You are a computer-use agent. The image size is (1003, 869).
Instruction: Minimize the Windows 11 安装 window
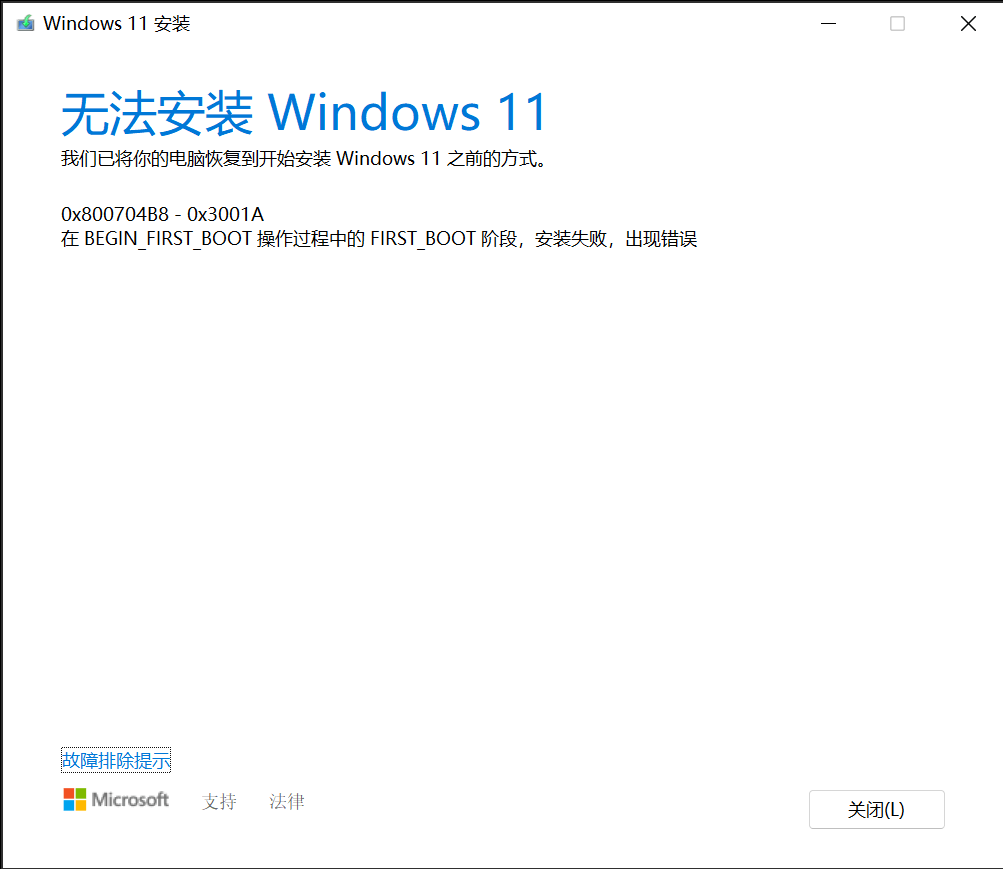pos(828,24)
